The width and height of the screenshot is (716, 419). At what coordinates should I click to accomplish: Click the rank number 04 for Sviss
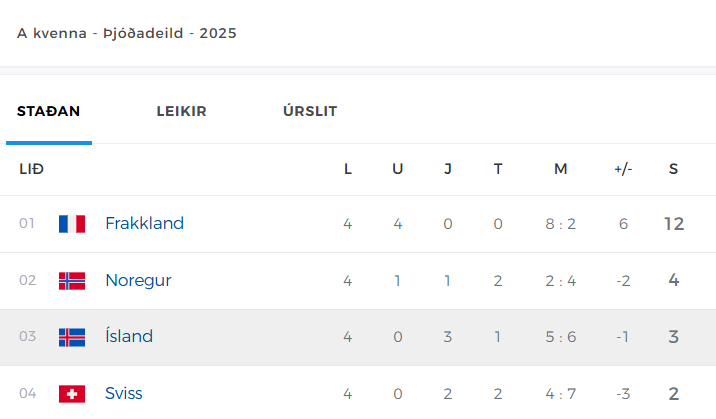point(27,393)
